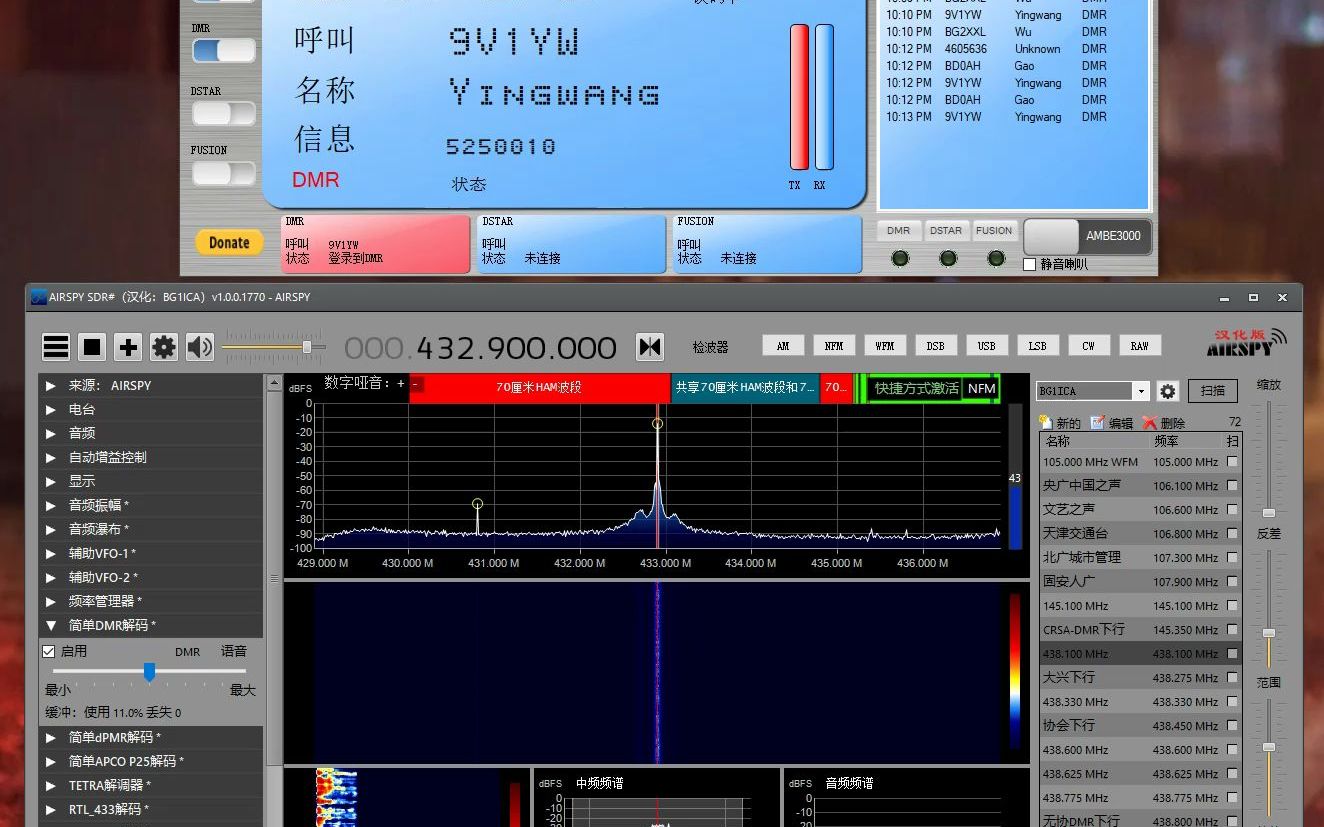
Task: Select USB demodulation mode
Action: coord(987,346)
